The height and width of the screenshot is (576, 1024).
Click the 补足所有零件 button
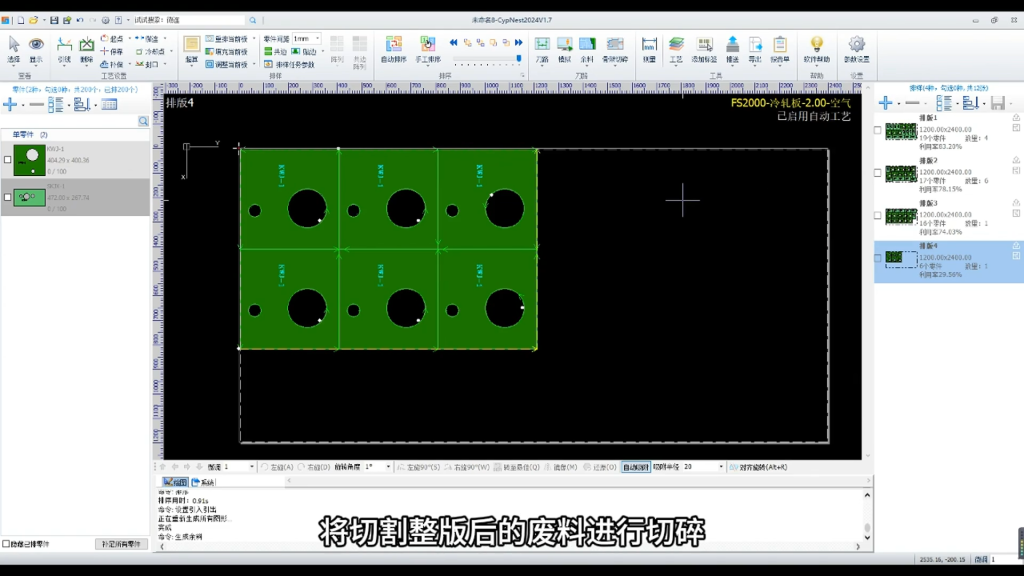coord(121,544)
